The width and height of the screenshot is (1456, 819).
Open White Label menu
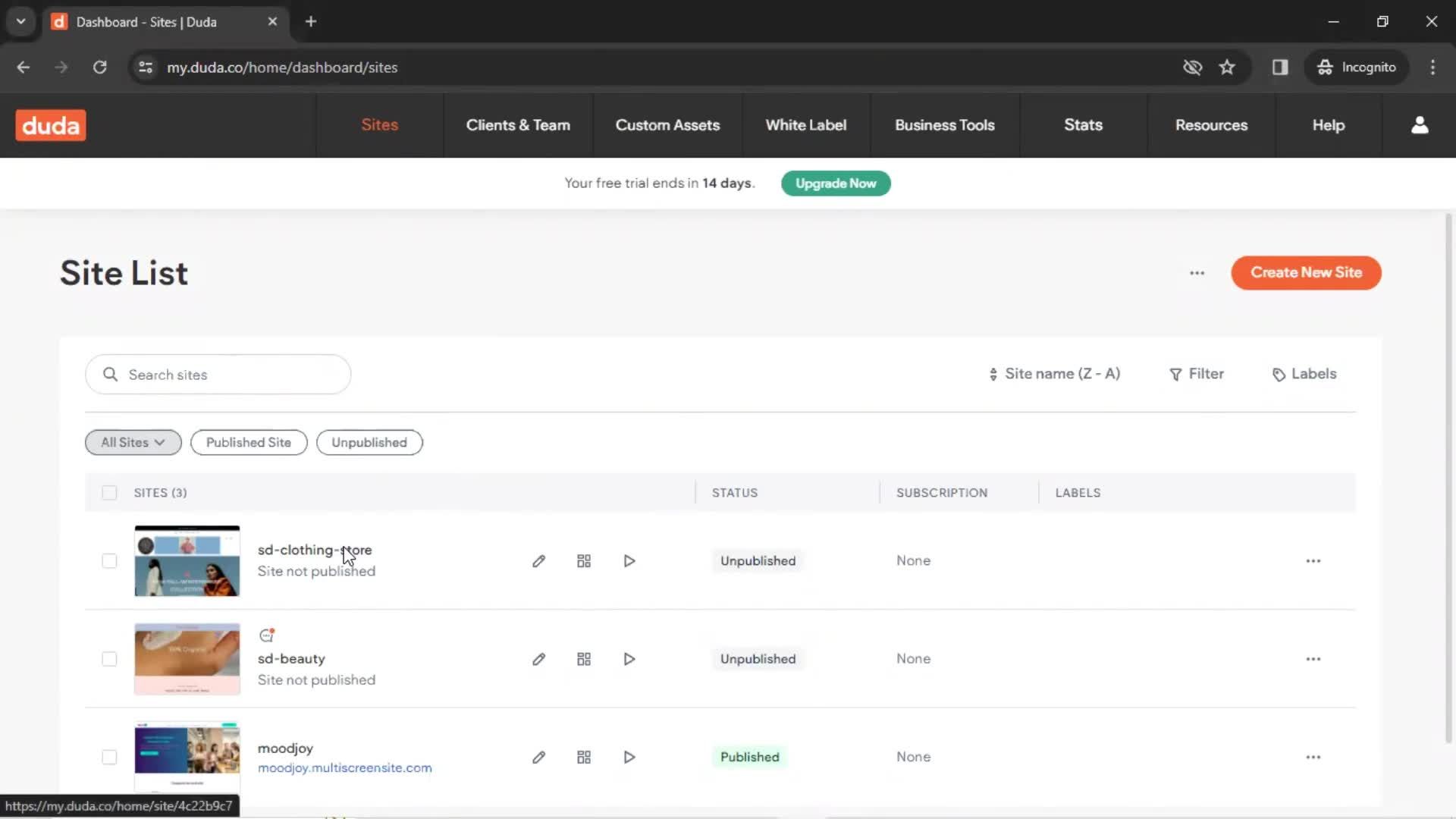tap(806, 125)
